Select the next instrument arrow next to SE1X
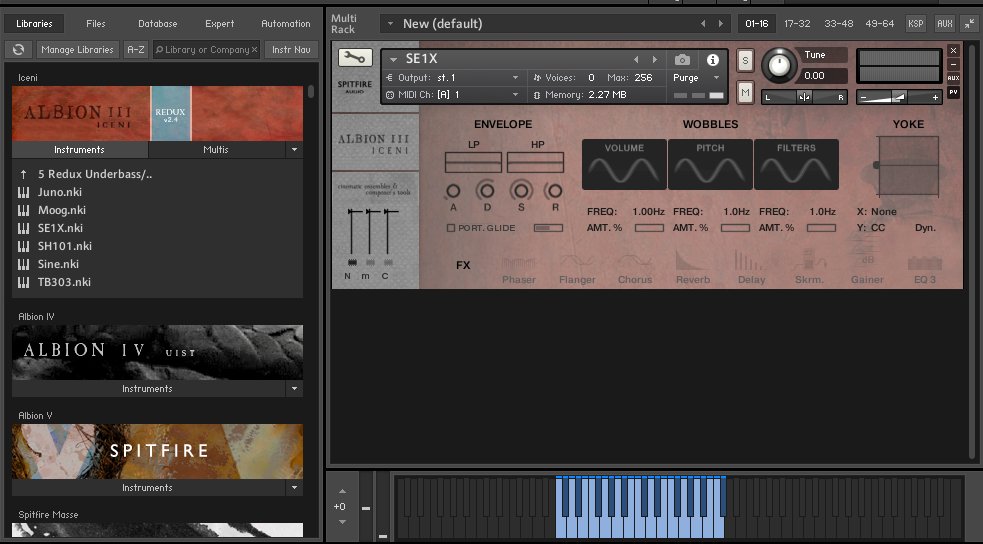The image size is (983, 544). click(x=655, y=60)
